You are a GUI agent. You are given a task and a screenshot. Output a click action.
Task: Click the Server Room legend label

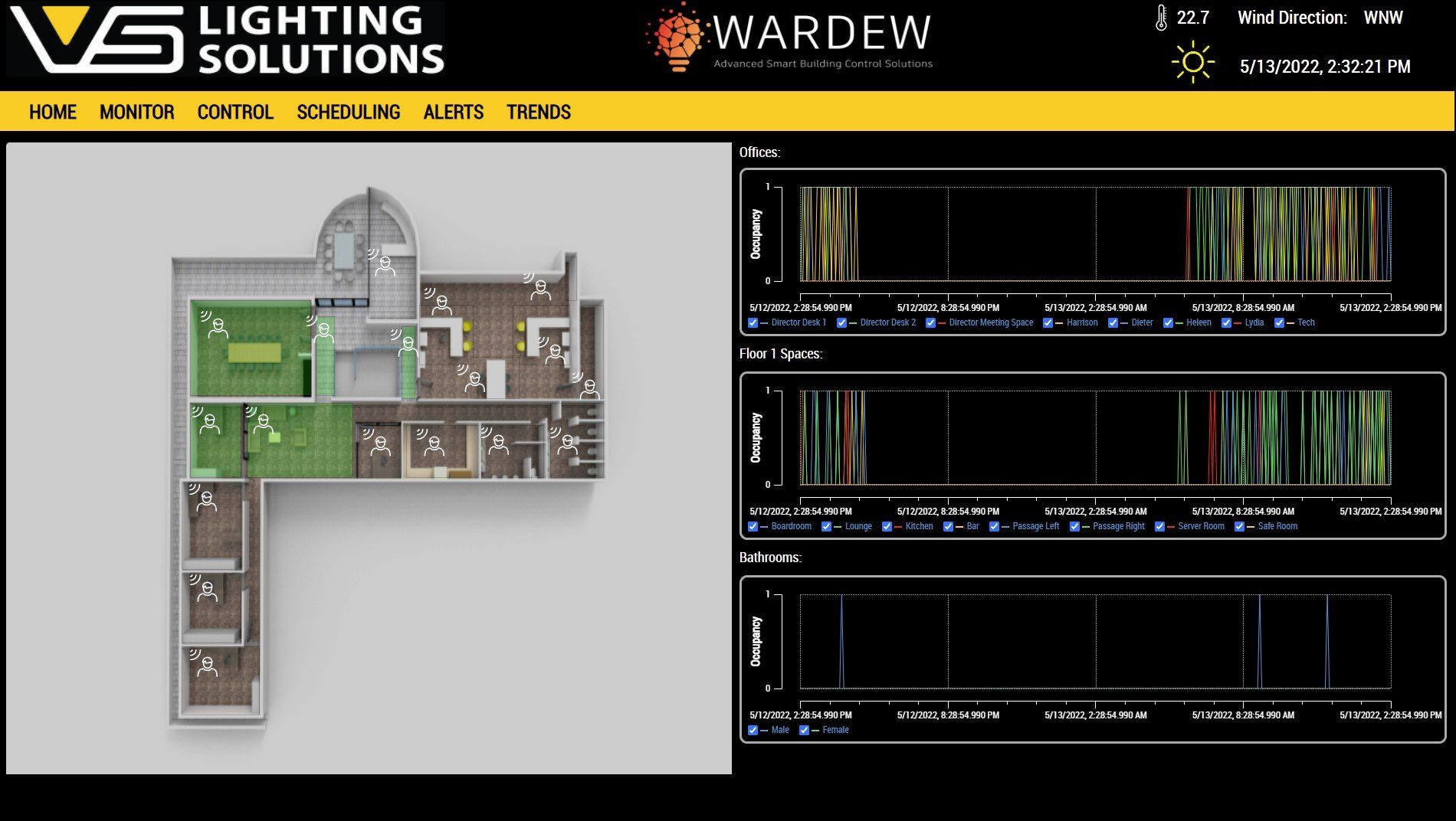1201,527
